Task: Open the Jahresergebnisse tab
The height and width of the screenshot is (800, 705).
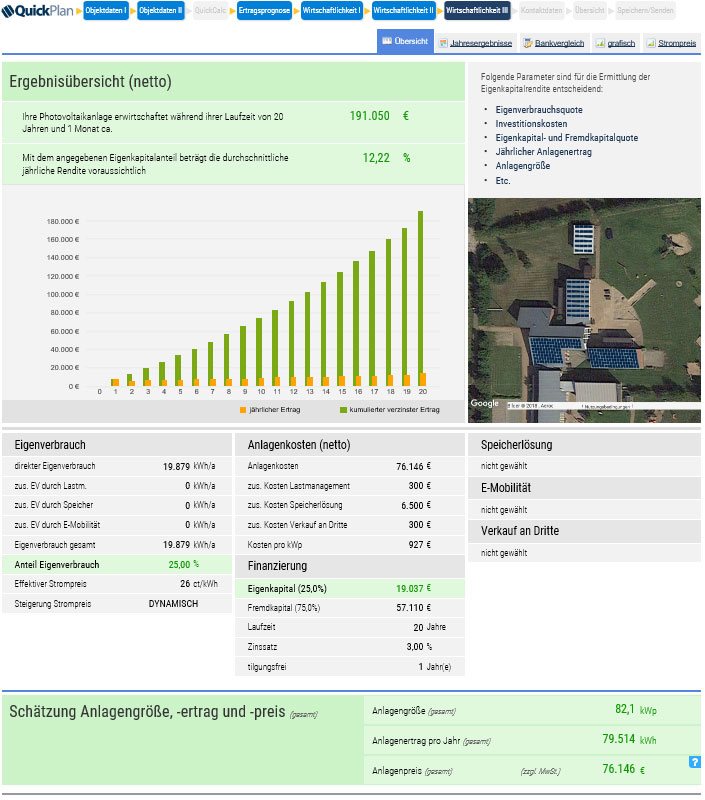Action: point(481,43)
